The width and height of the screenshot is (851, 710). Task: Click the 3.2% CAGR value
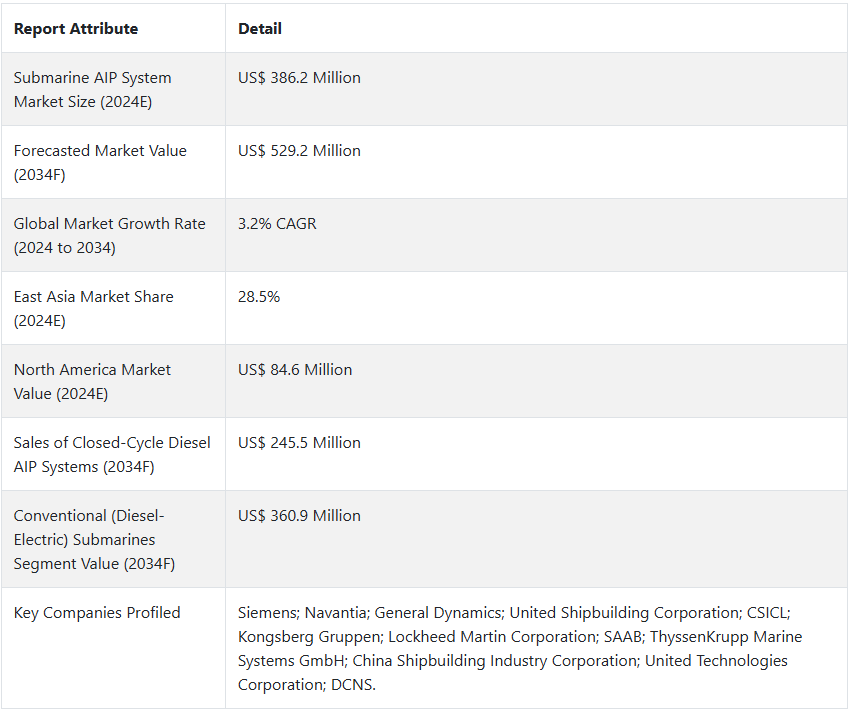click(x=277, y=224)
